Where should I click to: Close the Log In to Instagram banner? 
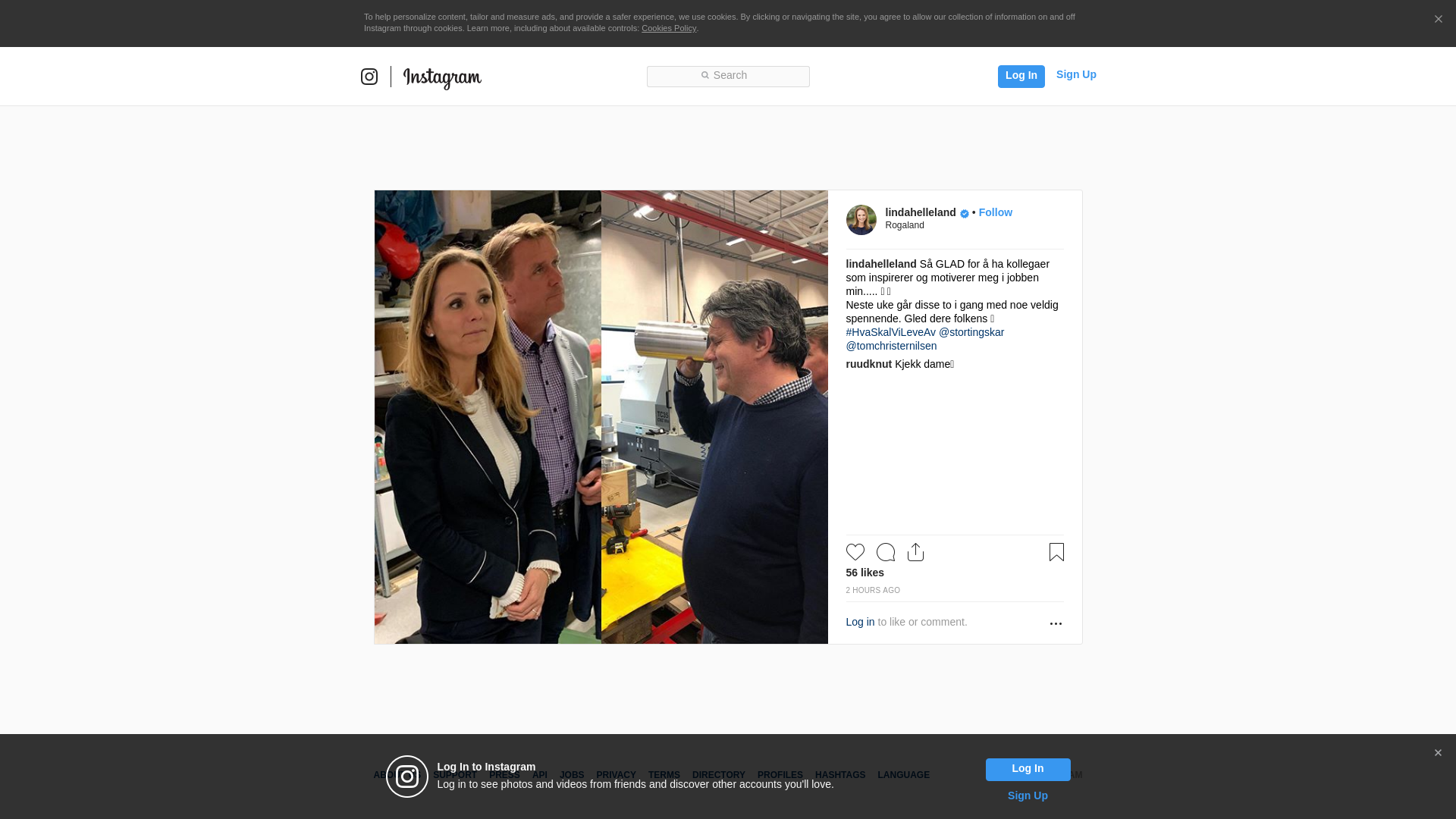[x=1438, y=753]
